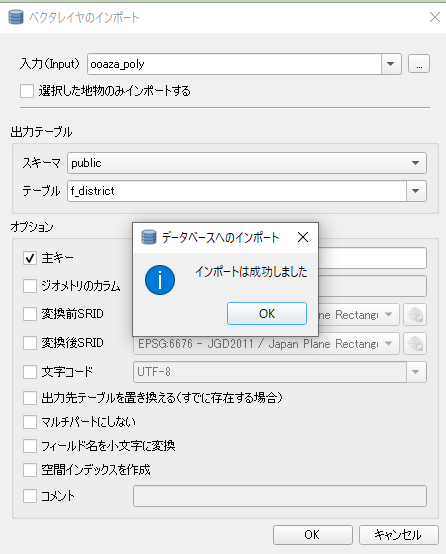The width and height of the screenshot is (446, 554).
Task: Click the OK button beside キャンセル
Action: [x=312, y=535]
